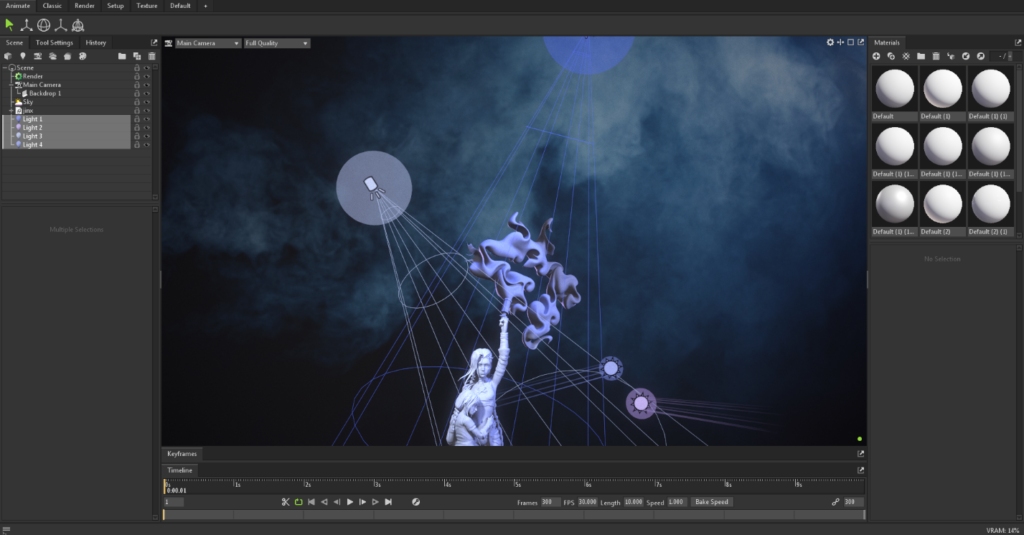Add a new camera to scene

point(38,56)
